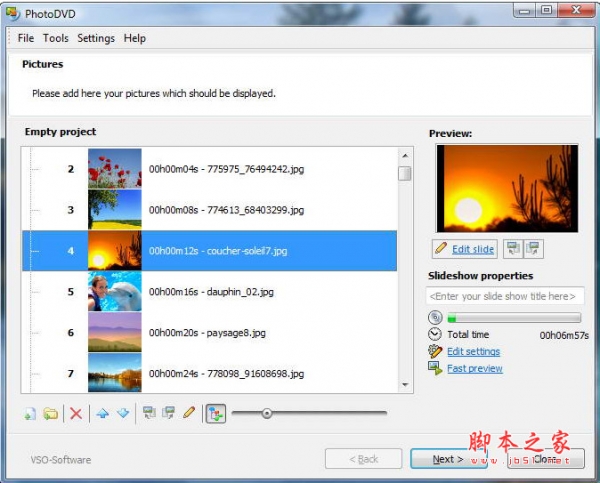The width and height of the screenshot is (600, 483).
Task: Click the thumbnail size slider handle
Action: [x=267, y=413]
